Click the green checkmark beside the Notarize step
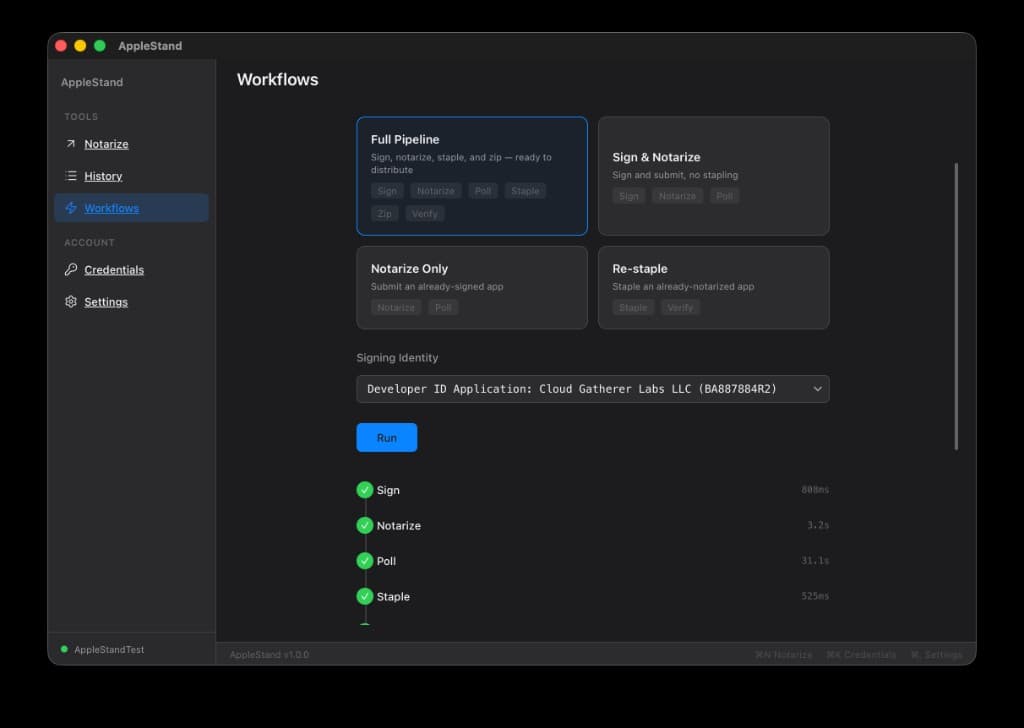This screenshot has height=728, width=1024. click(x=365, y=525)
